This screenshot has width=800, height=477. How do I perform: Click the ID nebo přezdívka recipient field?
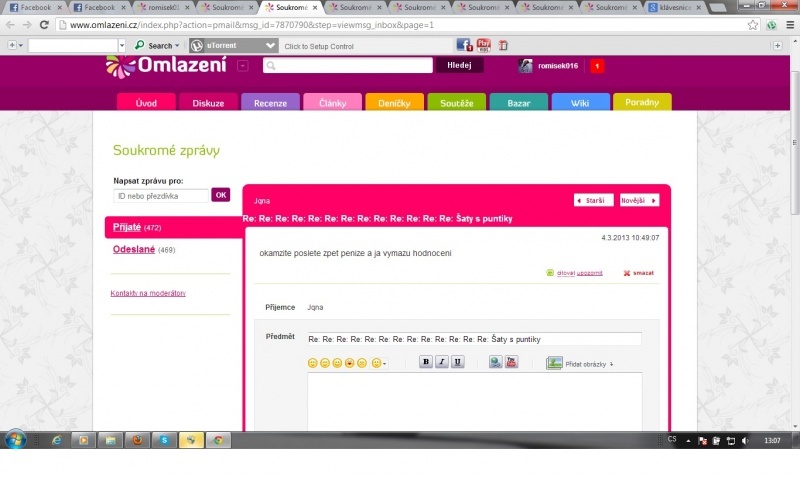tap(161, 195)
